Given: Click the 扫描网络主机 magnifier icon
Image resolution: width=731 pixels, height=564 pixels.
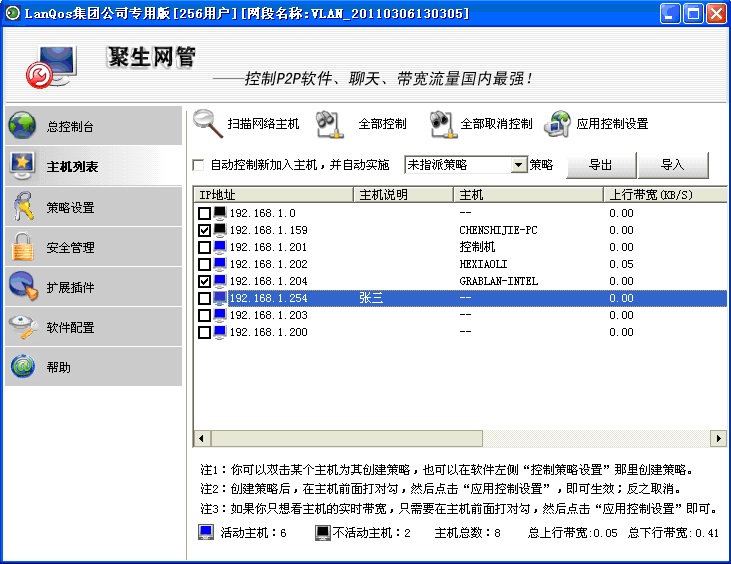Looking at the screenshot, I should 208,123.
